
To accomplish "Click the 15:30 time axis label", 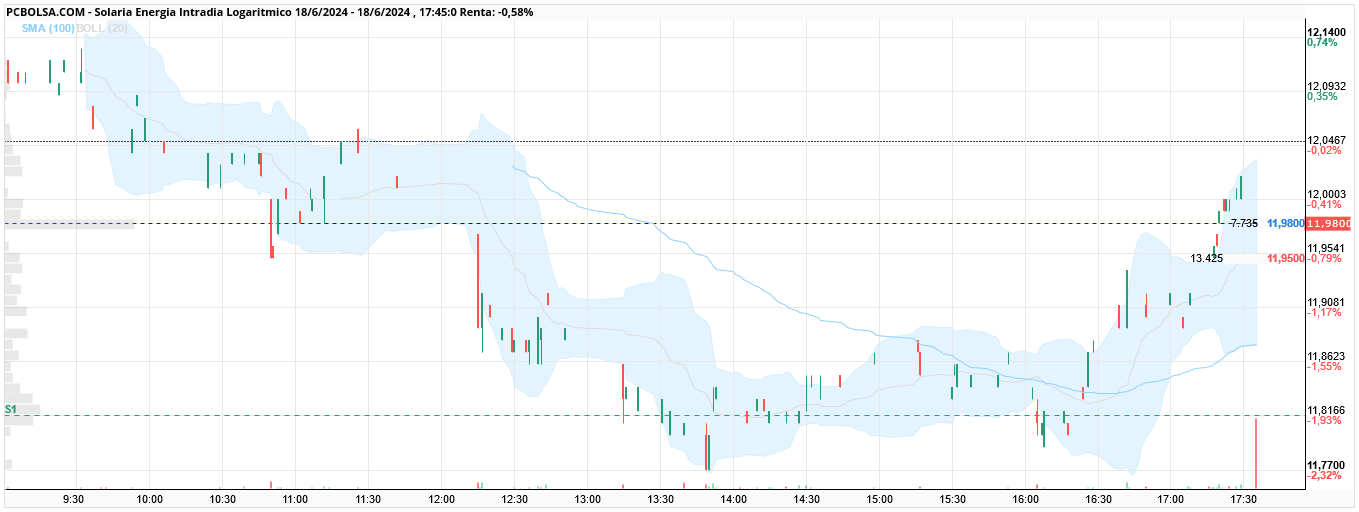I will [953, 498].
